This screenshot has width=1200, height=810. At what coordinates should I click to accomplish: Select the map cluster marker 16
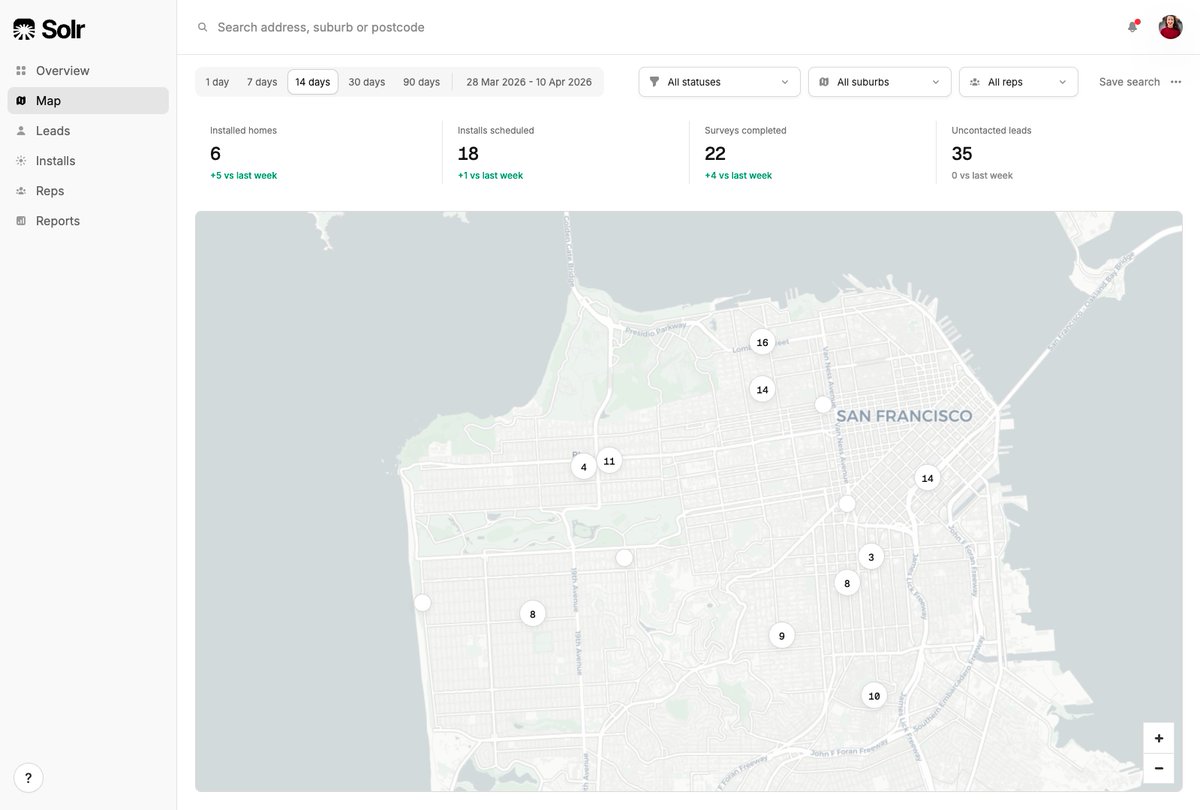762,343
